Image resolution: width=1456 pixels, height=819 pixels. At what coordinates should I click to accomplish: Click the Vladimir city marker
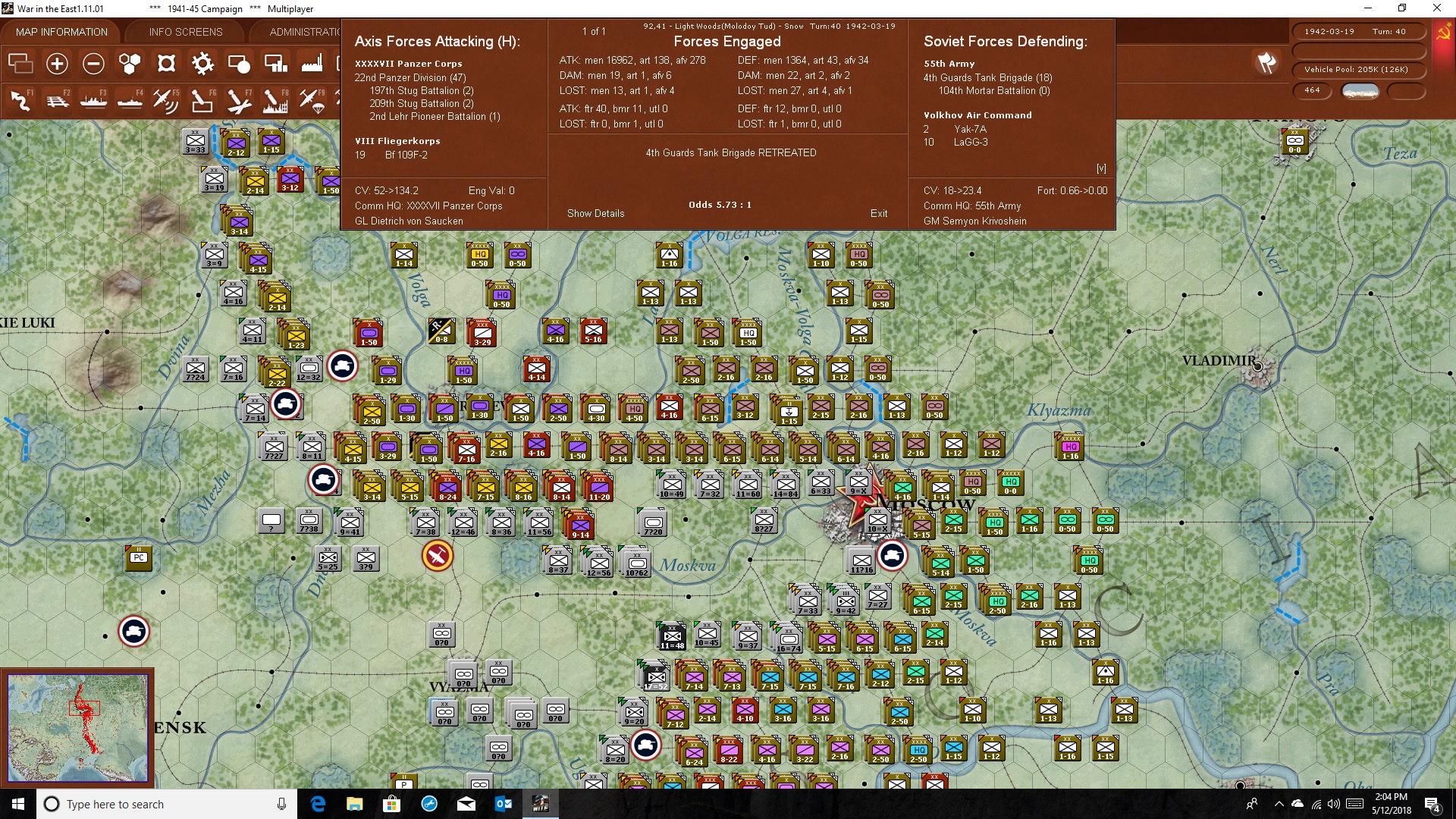pos(1257,366)
